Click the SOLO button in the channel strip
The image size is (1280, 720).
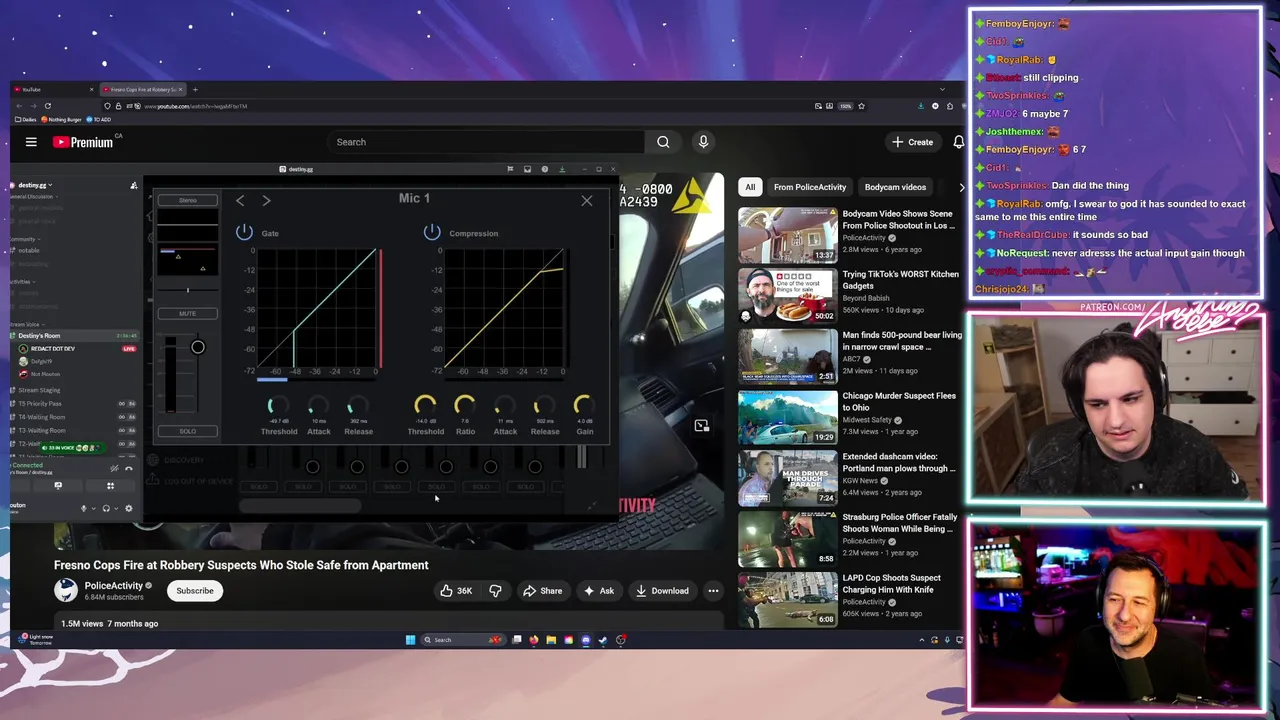click(187, 431)
